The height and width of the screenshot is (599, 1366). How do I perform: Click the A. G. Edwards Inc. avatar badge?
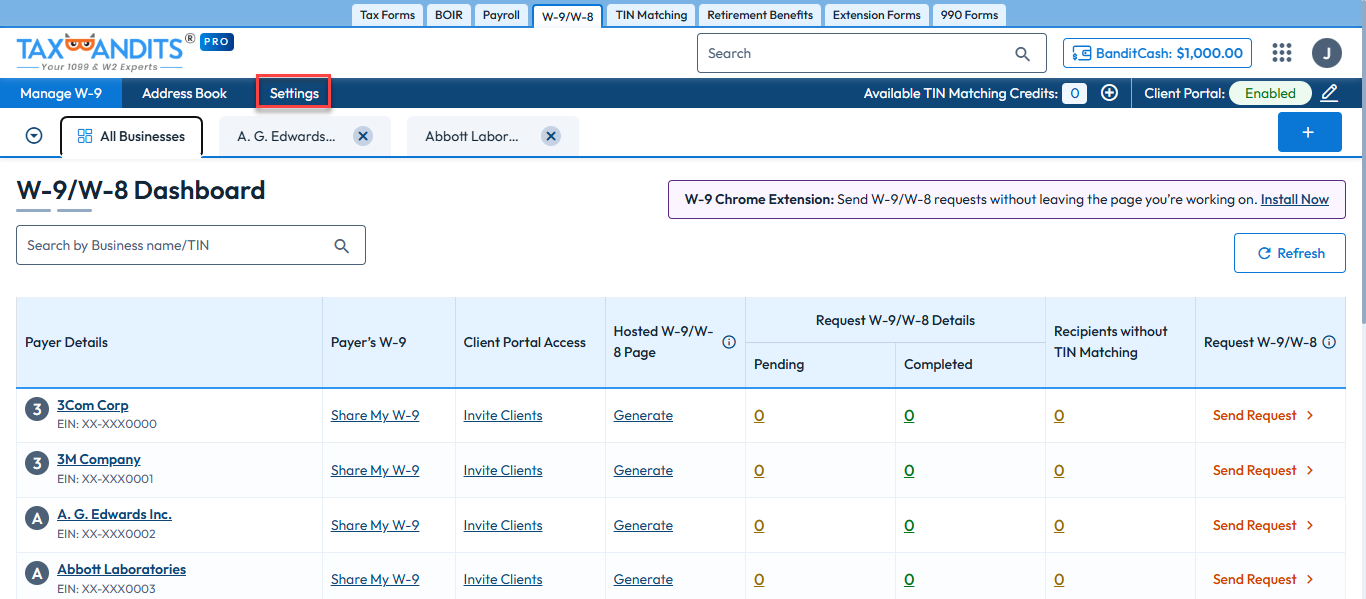[x=37, y=518]
